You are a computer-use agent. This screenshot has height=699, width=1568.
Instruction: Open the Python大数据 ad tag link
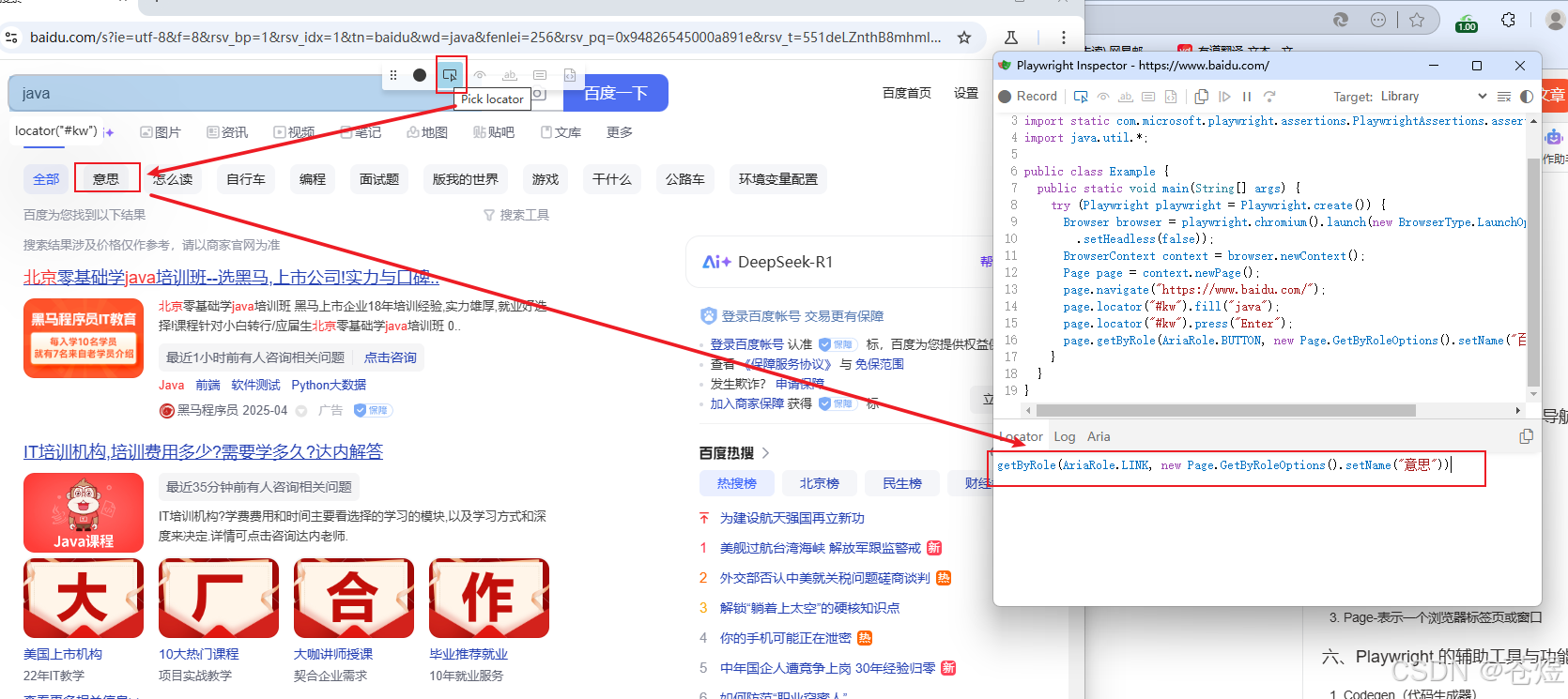329,385
